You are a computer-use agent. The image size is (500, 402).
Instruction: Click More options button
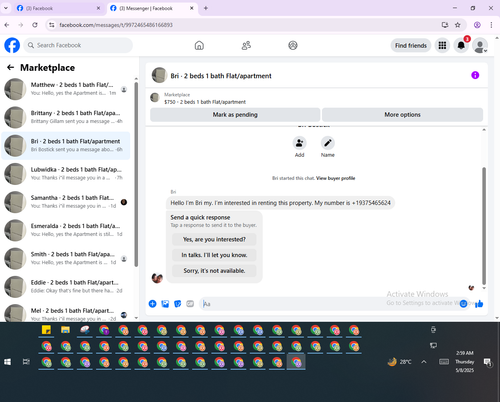[x=402, y=115]
